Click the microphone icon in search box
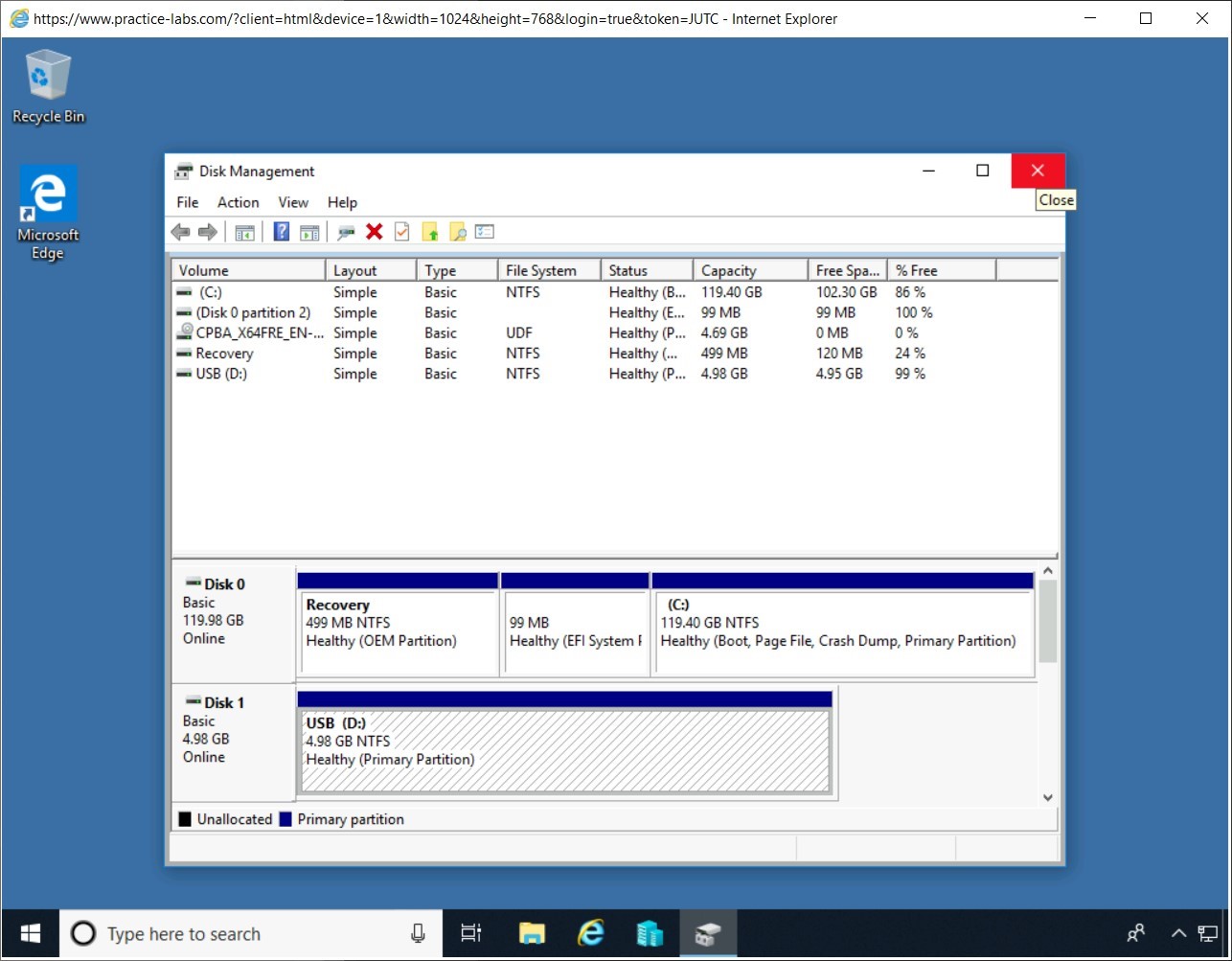This screenshot has height=961, width=1232. [x=418, y=934]
